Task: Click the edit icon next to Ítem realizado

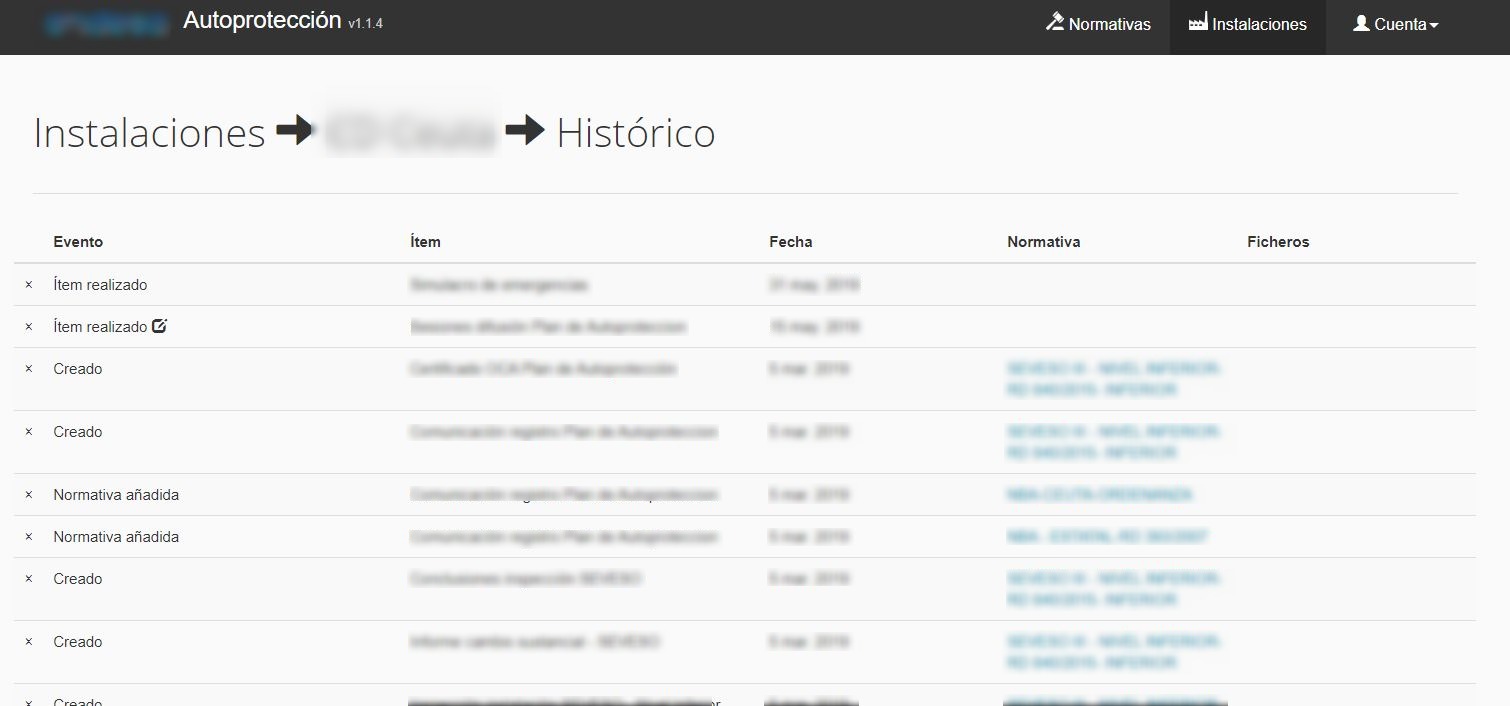Action: (x=160, y=326)
